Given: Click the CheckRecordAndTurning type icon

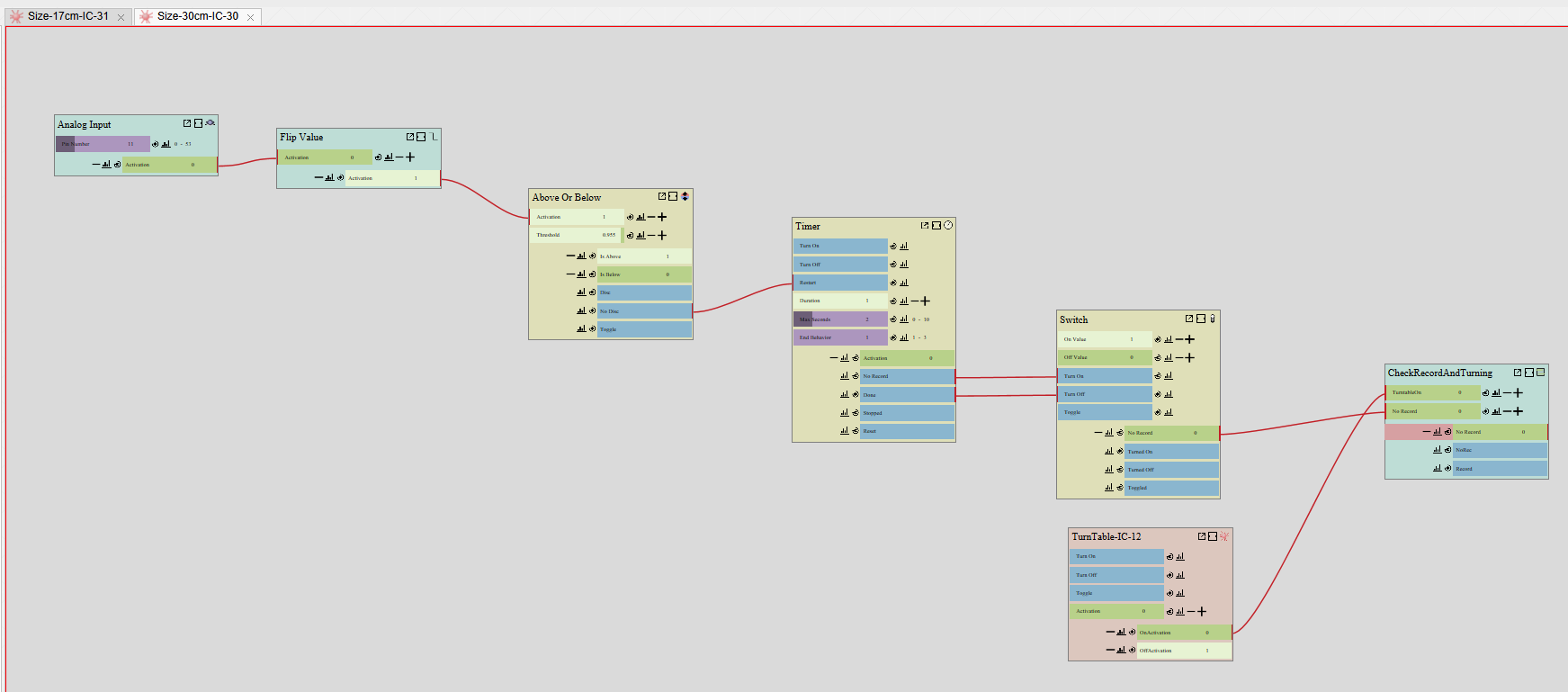Looking at the screenshot, I should coord(1541,372).
